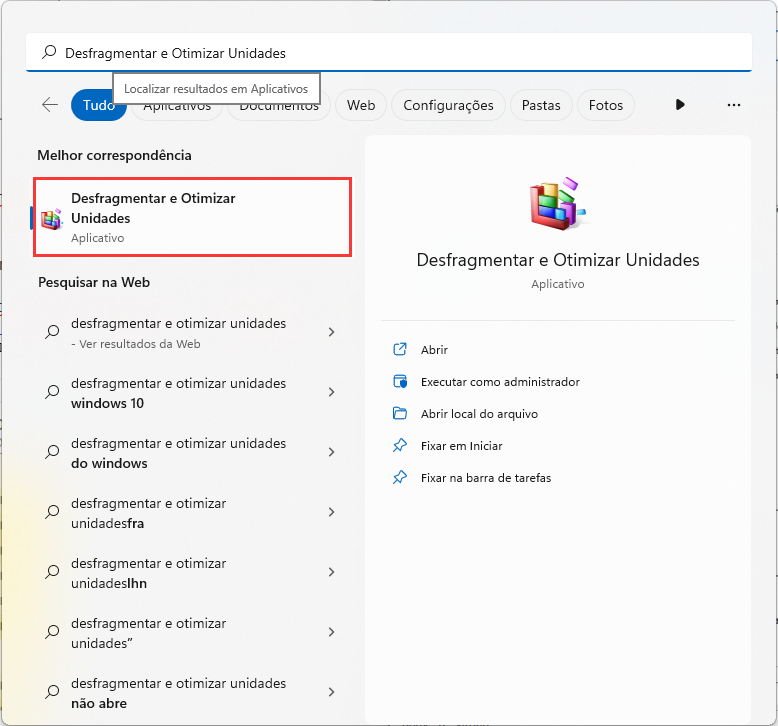Select Abrir local do arquivo

point(479,414)
